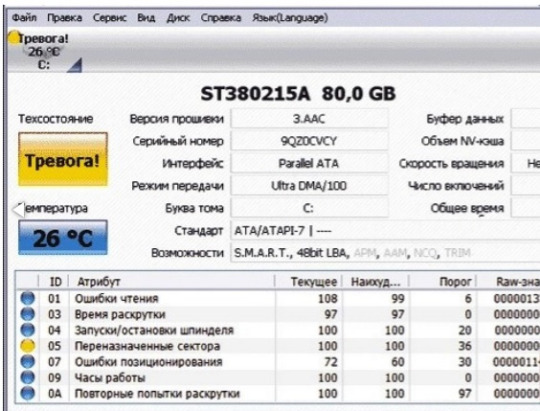Select the Время раскрутки attribute row

(278, 314)
